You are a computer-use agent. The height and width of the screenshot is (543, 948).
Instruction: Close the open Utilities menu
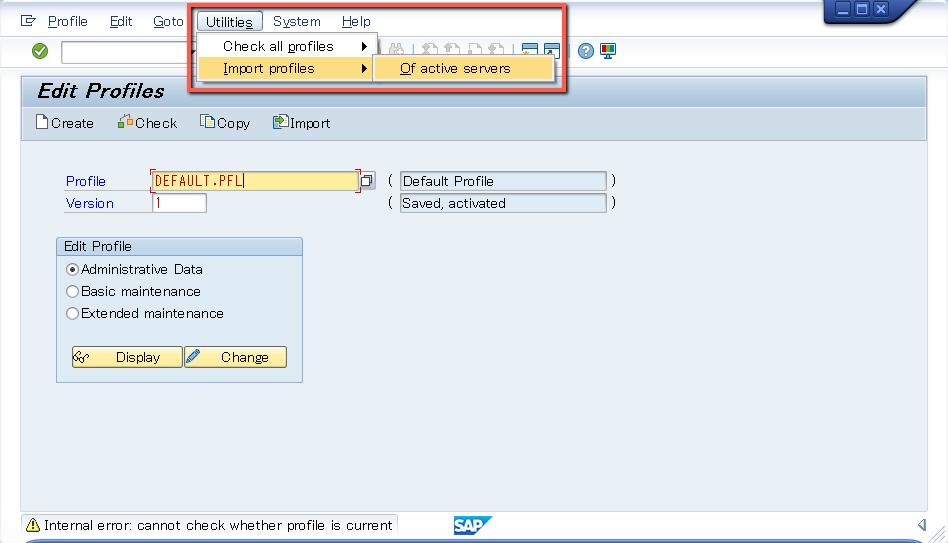(x=230, y=21)
